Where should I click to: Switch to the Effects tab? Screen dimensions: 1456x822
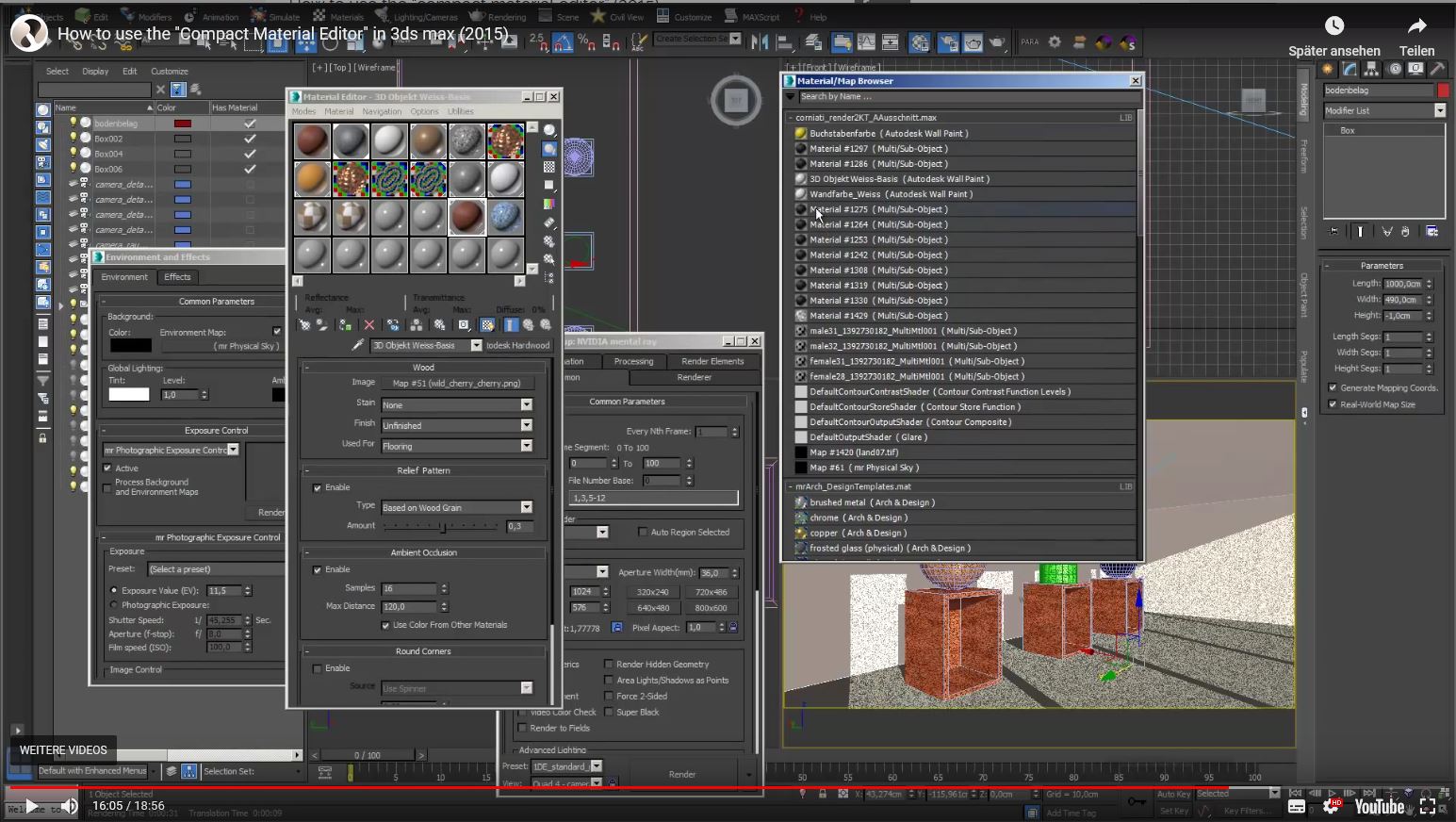tap(177, 276)
